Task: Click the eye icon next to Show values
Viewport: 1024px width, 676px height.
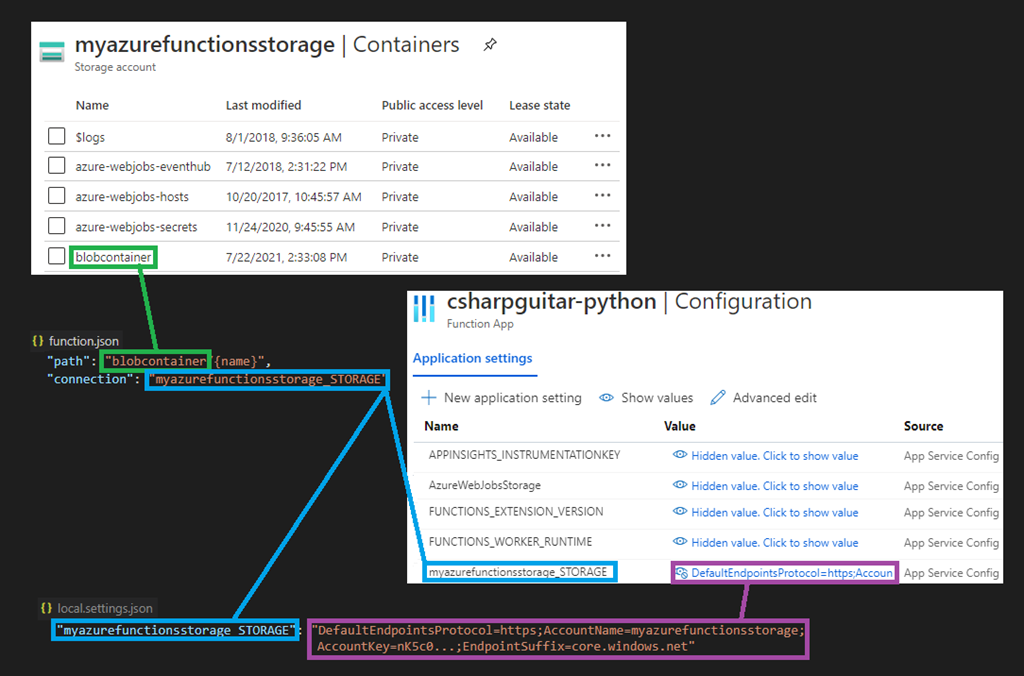Action: (x=606, y=398)
